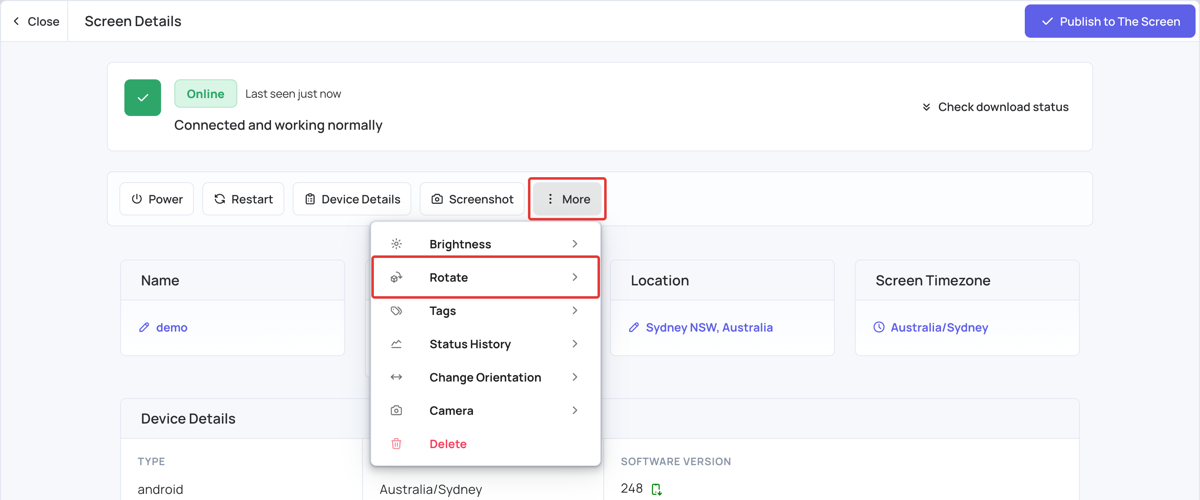
Task: Click the rotate icon in menu
Action: [396, 277]
